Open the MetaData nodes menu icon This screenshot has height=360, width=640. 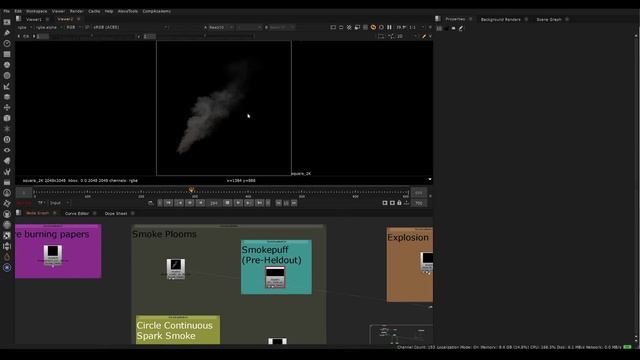click(7, 160)
